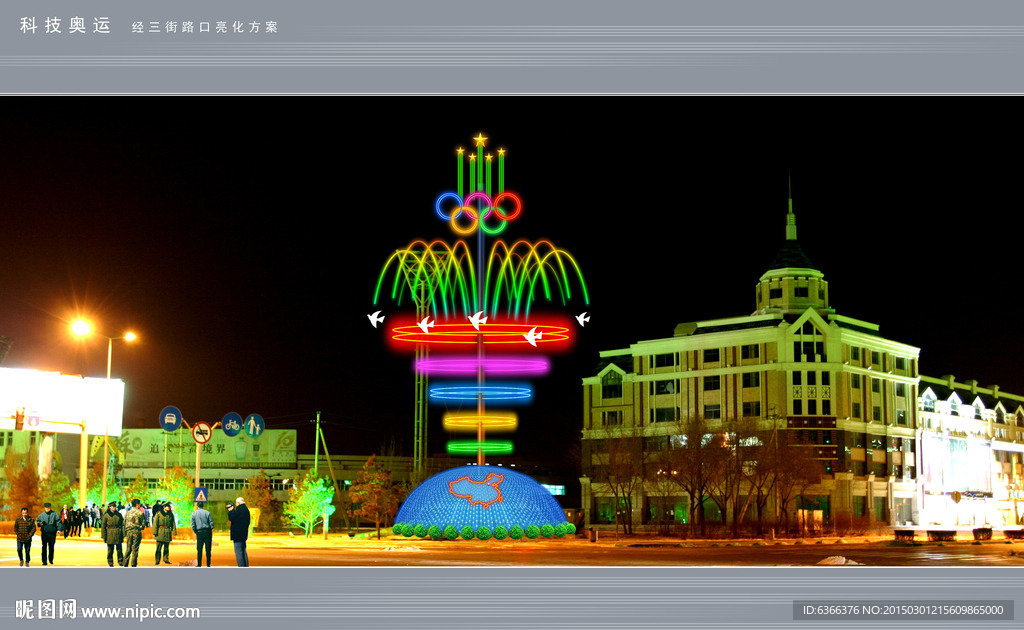Select the magenta neon ring

coord(481,366)
